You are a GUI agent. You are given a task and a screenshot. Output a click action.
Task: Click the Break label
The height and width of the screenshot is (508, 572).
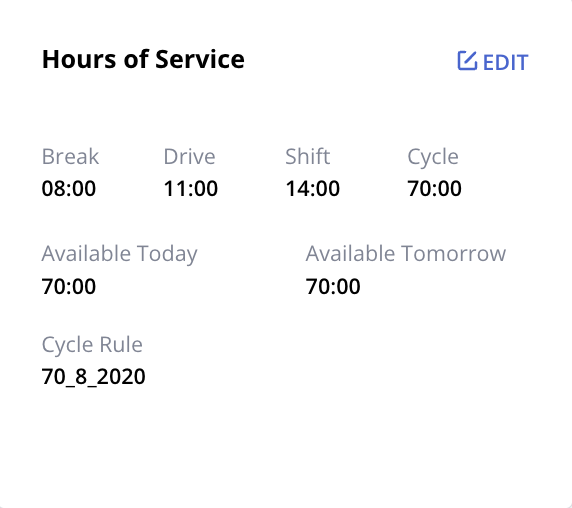pos(70,157)
